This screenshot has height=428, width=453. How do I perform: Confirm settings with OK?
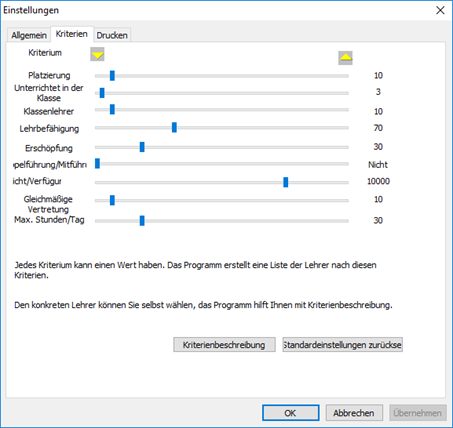pos(290,413)
